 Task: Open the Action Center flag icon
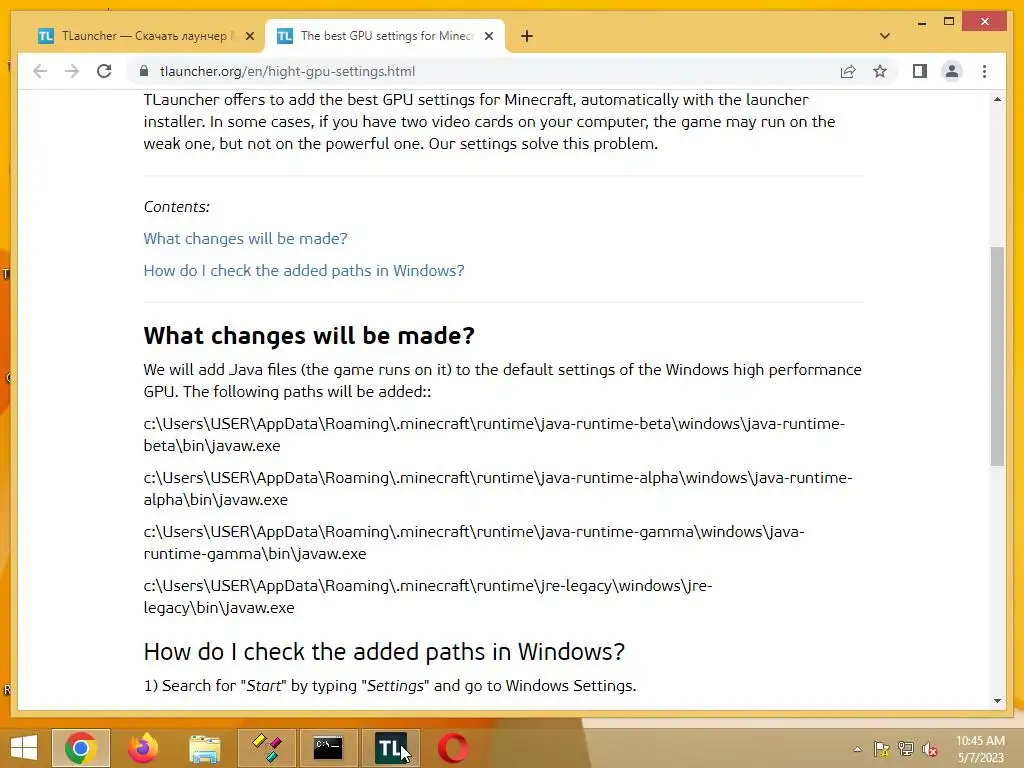[x=882, y=749]
